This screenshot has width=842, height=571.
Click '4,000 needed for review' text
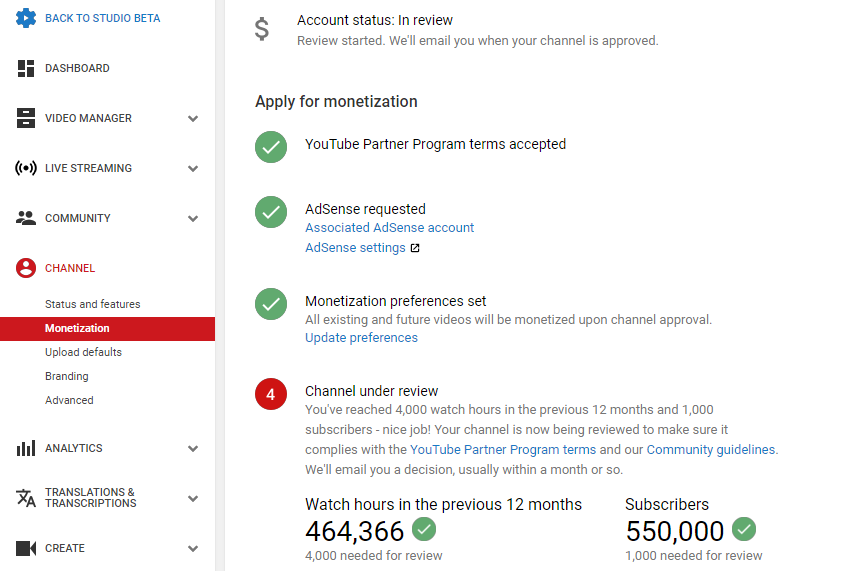(x=374, y=555)
